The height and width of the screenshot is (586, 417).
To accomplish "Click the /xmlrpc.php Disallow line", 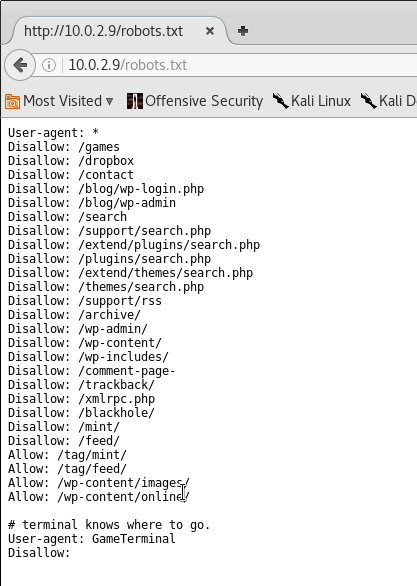I will 81,399.
